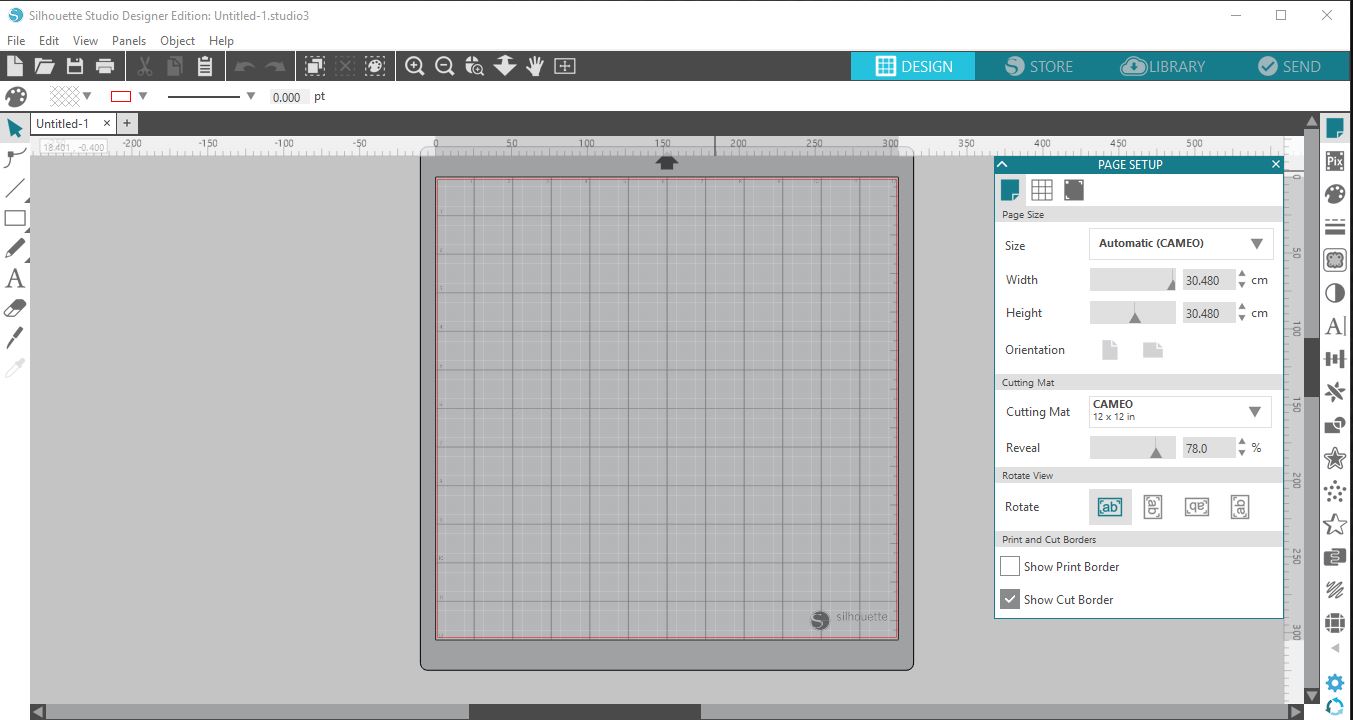Open the Transform align panel
1353x720 pixels.
(x=1334, y=359)
